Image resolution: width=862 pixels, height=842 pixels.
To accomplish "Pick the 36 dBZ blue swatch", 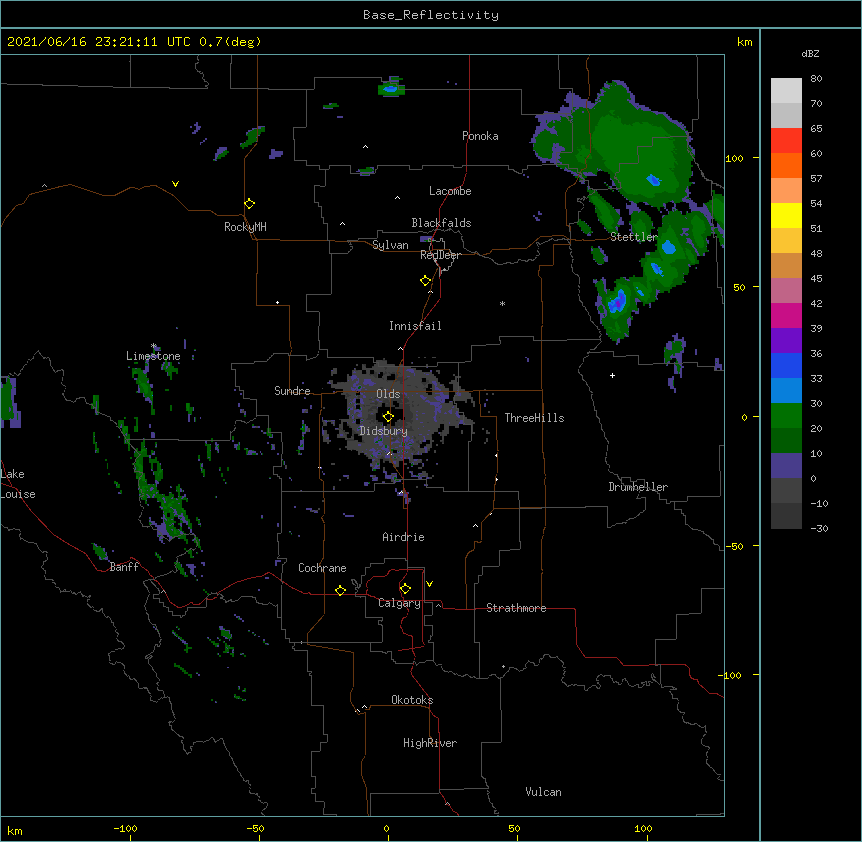I will tap(786, 365).
